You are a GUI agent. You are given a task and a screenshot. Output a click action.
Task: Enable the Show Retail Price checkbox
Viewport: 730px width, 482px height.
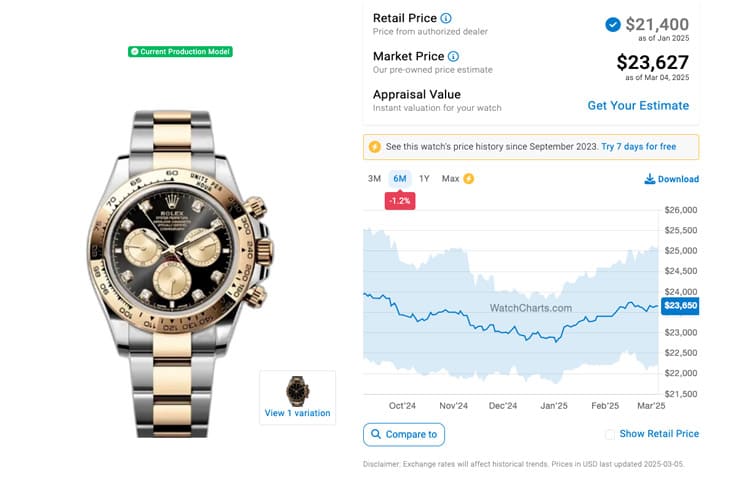[609, 434]
